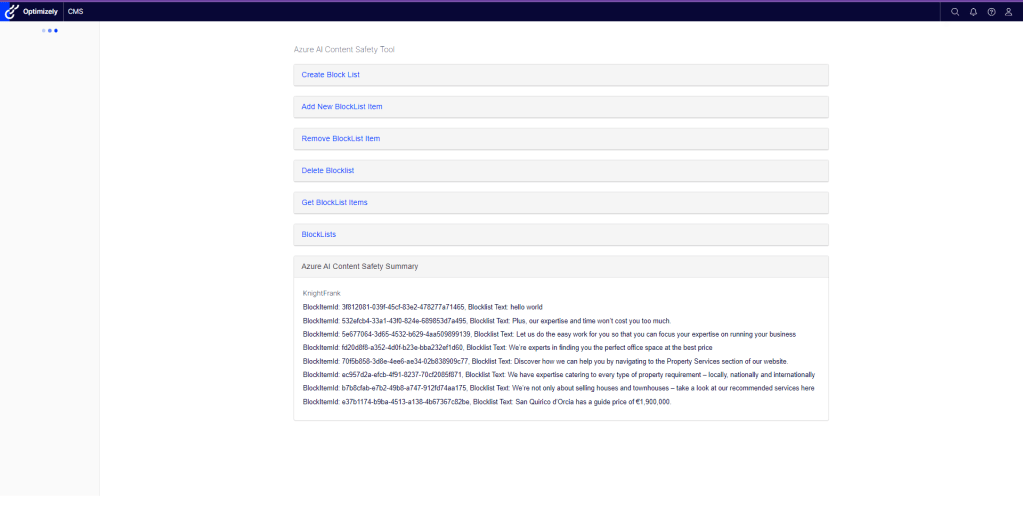Open the Get BlockList Items section
The image size is (1023, 515).
pos(334,203)
